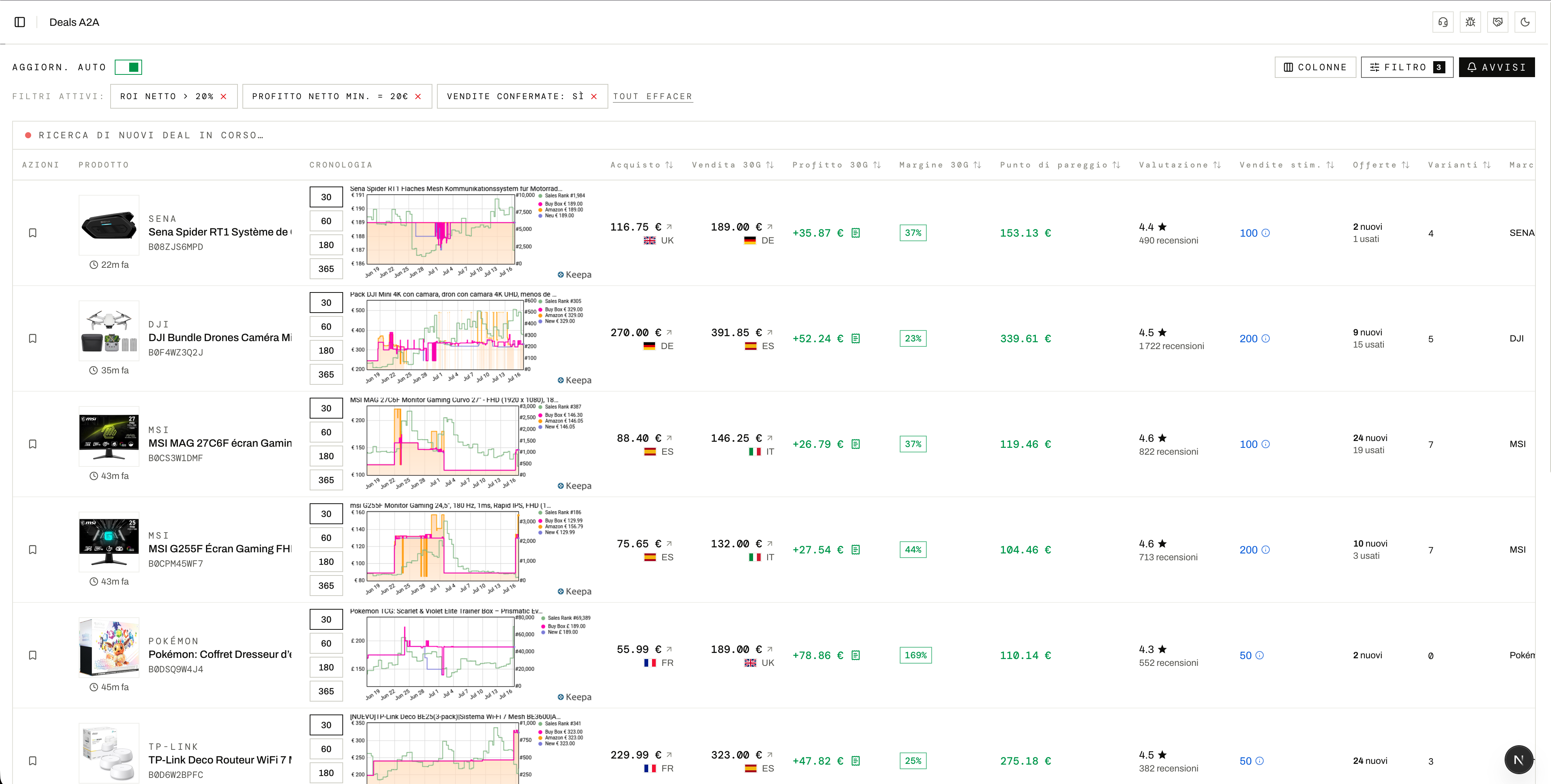Select 180-day chart for DJI Bundle

[326, 350]
